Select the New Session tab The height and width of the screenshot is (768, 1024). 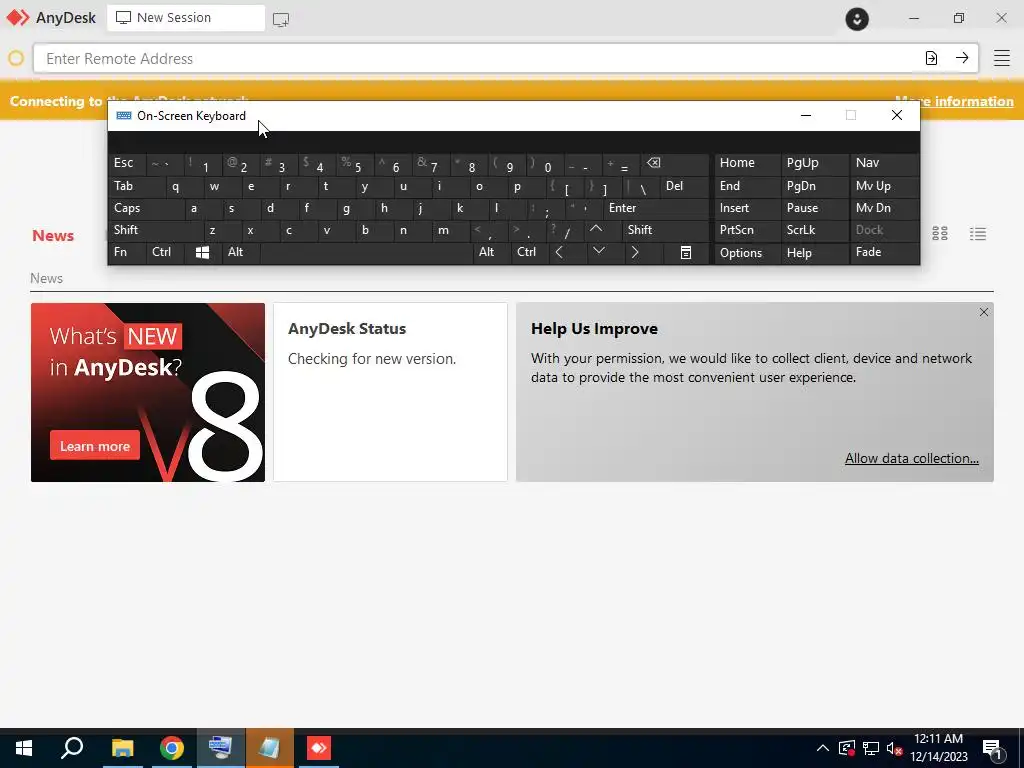click(186, 18)
